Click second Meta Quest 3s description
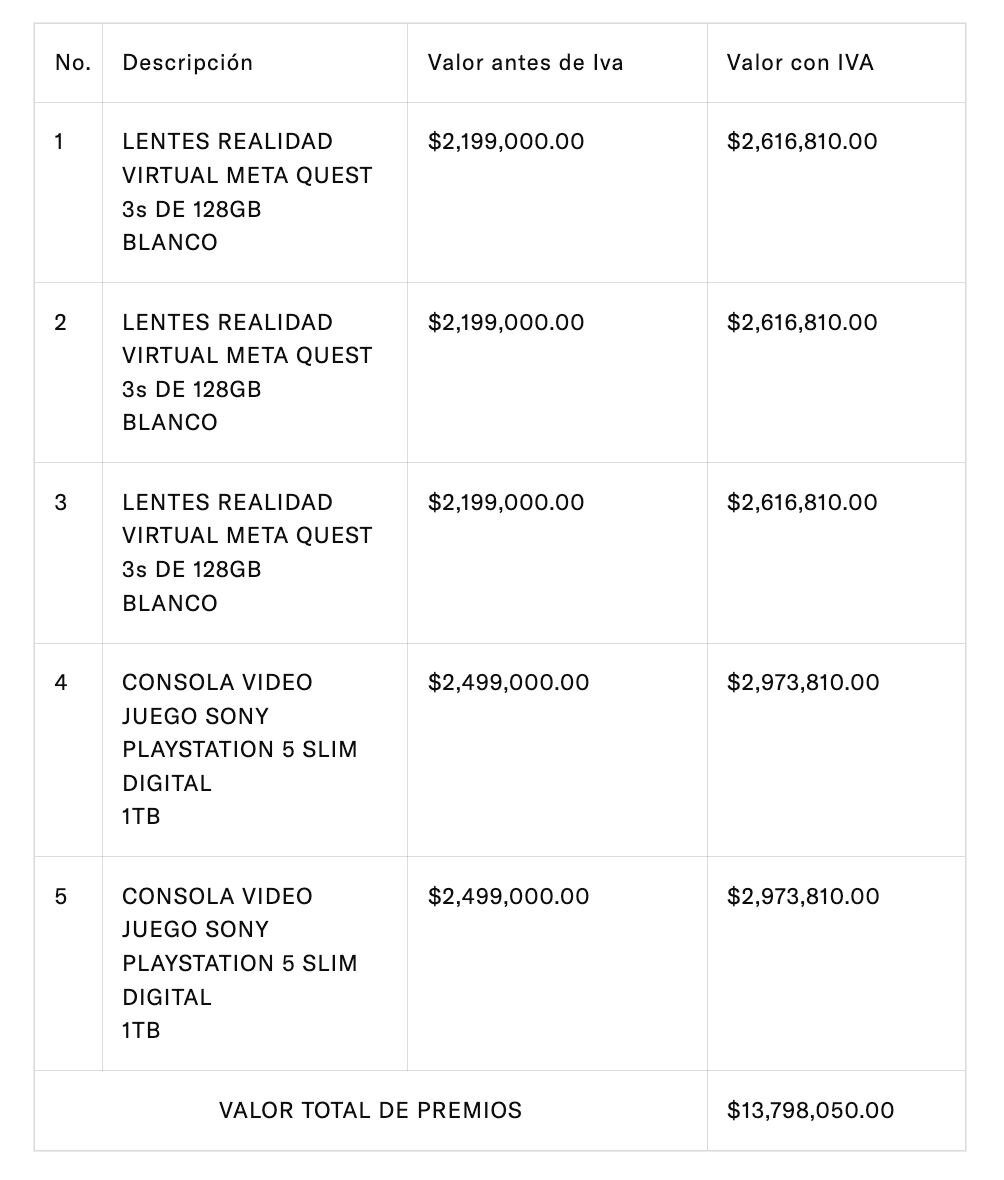 coord(246,372)
